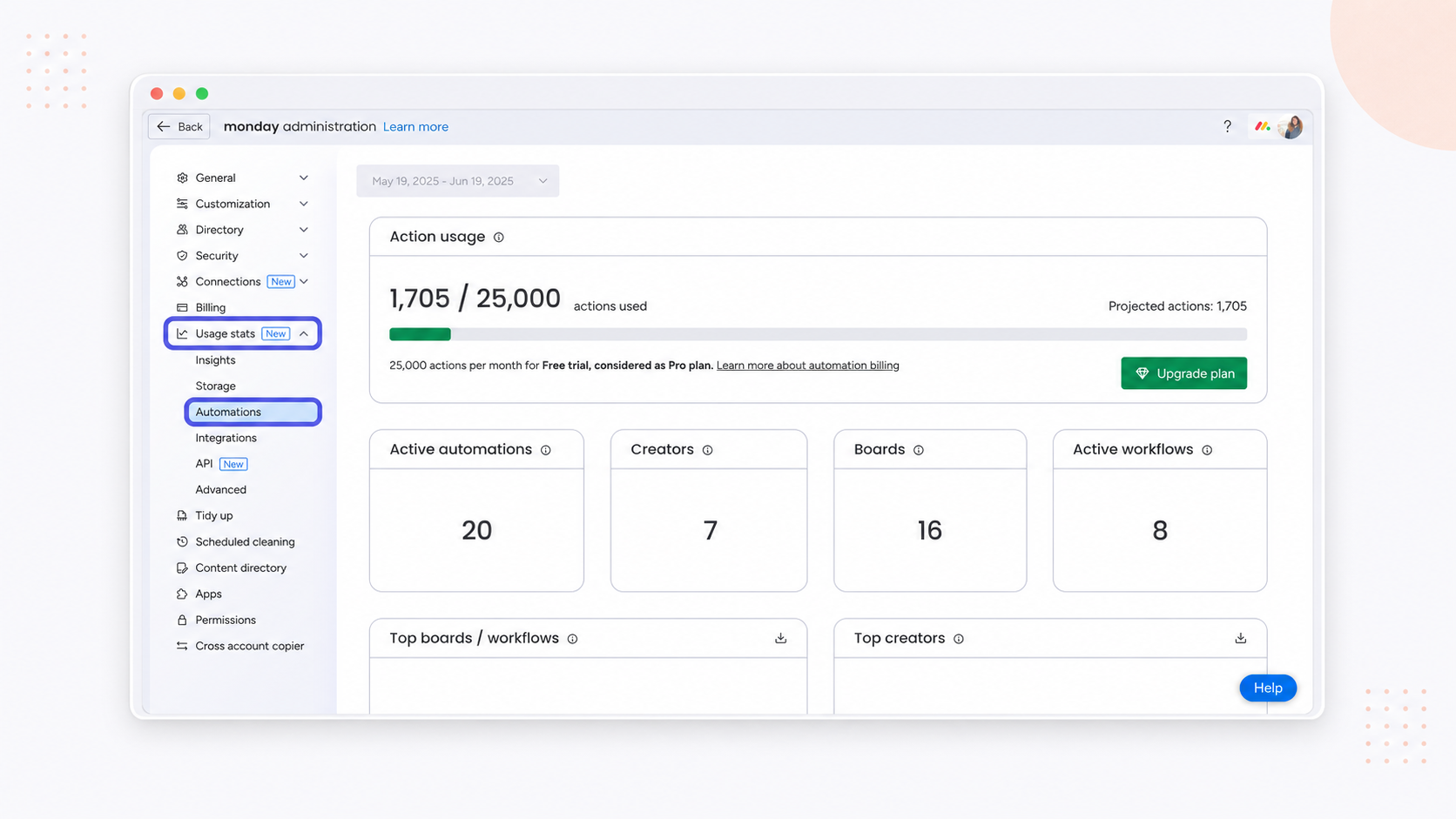This screenshot has height=819, width=1456.
Task: Expand the Customization section chevron
Action: coord(304,204)
